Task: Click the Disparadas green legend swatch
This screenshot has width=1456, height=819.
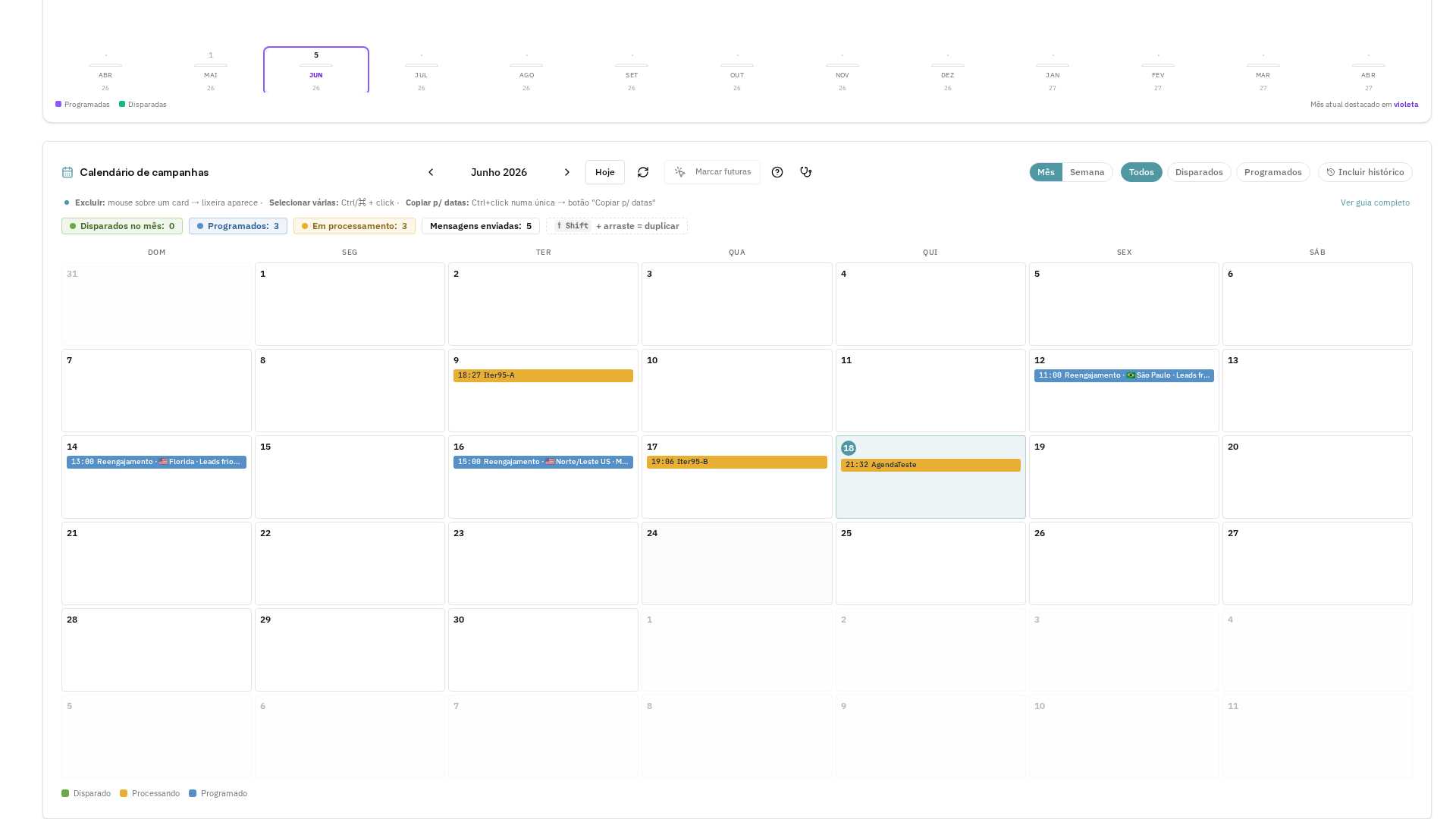Action: point(122,104)
